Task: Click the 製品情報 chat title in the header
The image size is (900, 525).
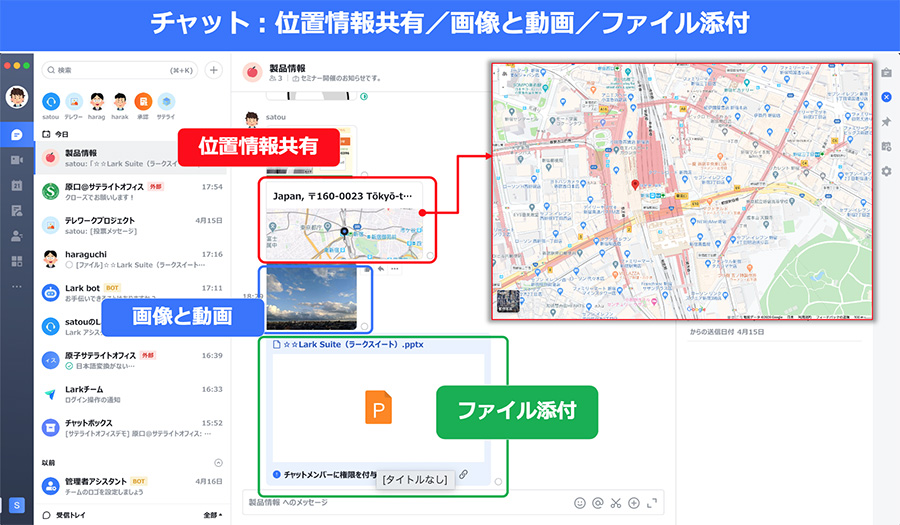Action: coord(288,68)
